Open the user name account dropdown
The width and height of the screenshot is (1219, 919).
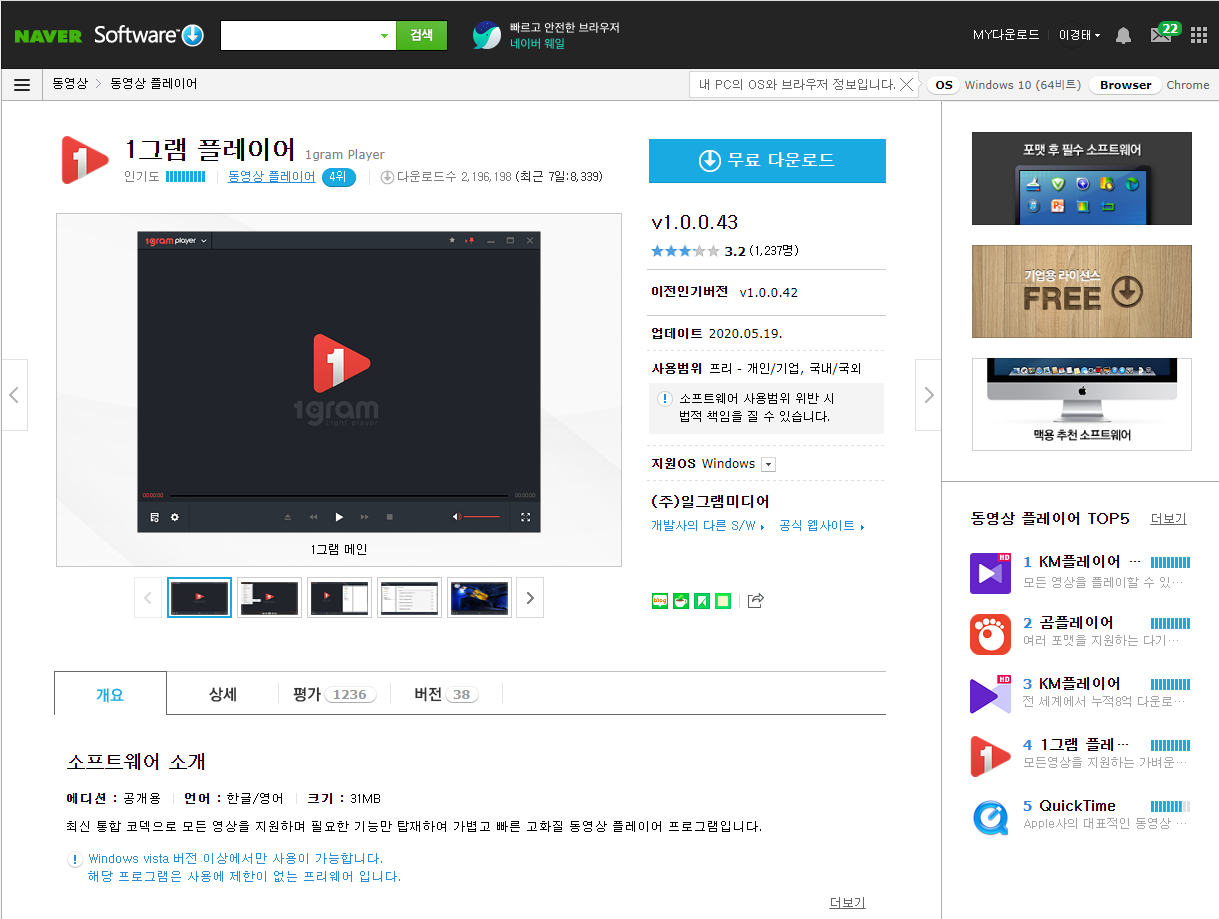coord(1079,35)
